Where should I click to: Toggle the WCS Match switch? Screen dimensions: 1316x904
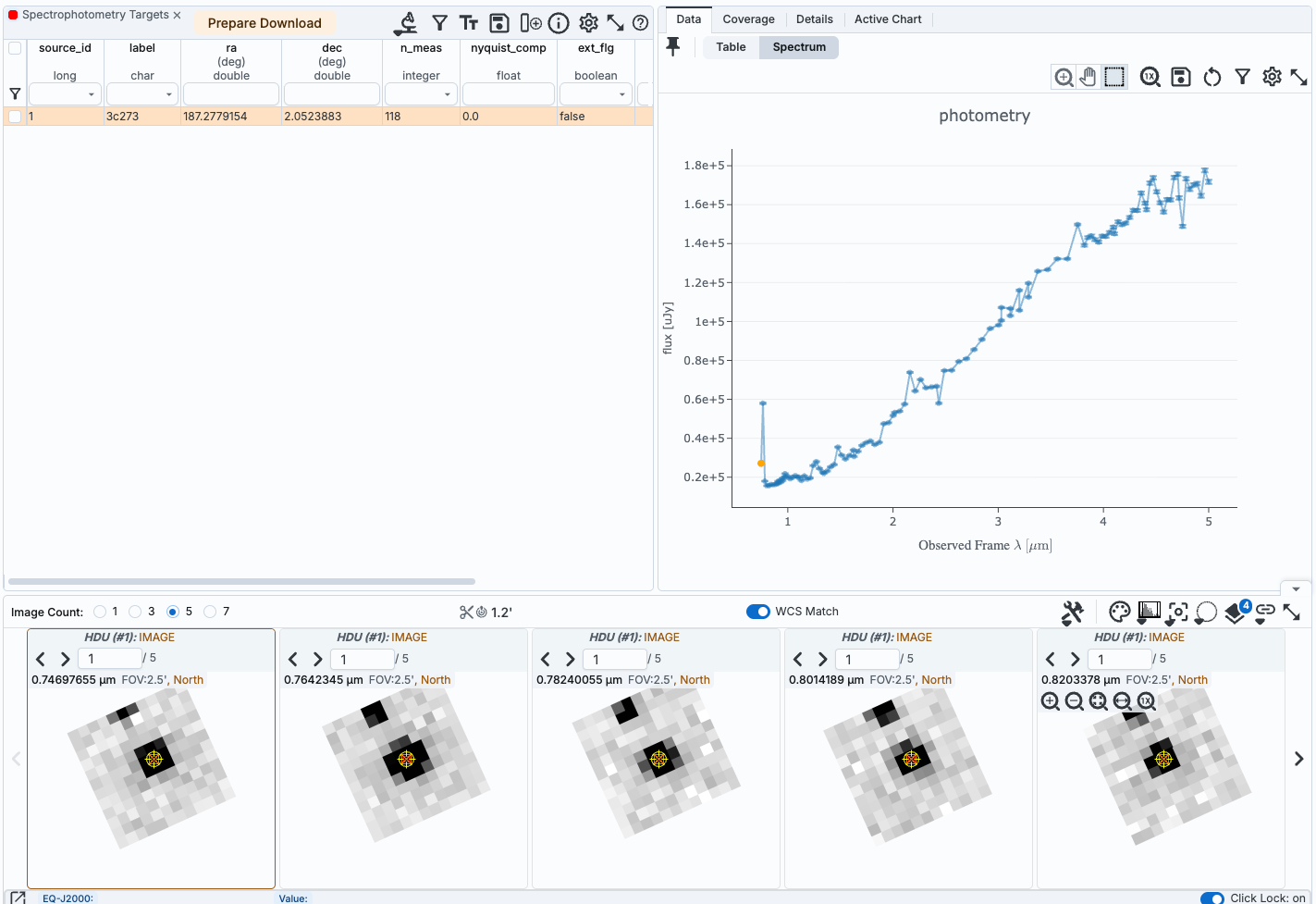click(x=758, y=612)
